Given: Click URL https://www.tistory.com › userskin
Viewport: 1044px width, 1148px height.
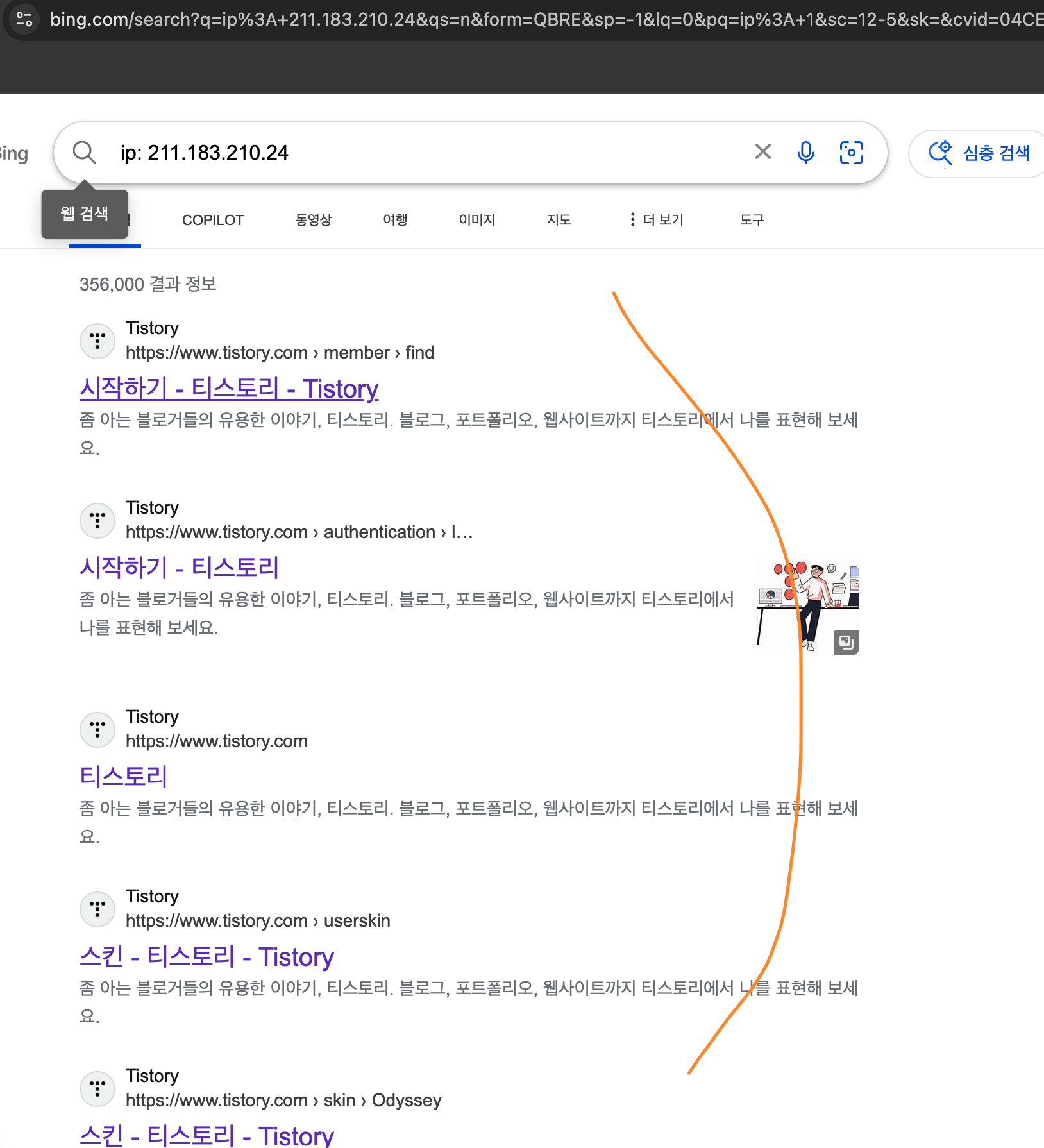Looking at the screenshot, I should pos(258,921).
